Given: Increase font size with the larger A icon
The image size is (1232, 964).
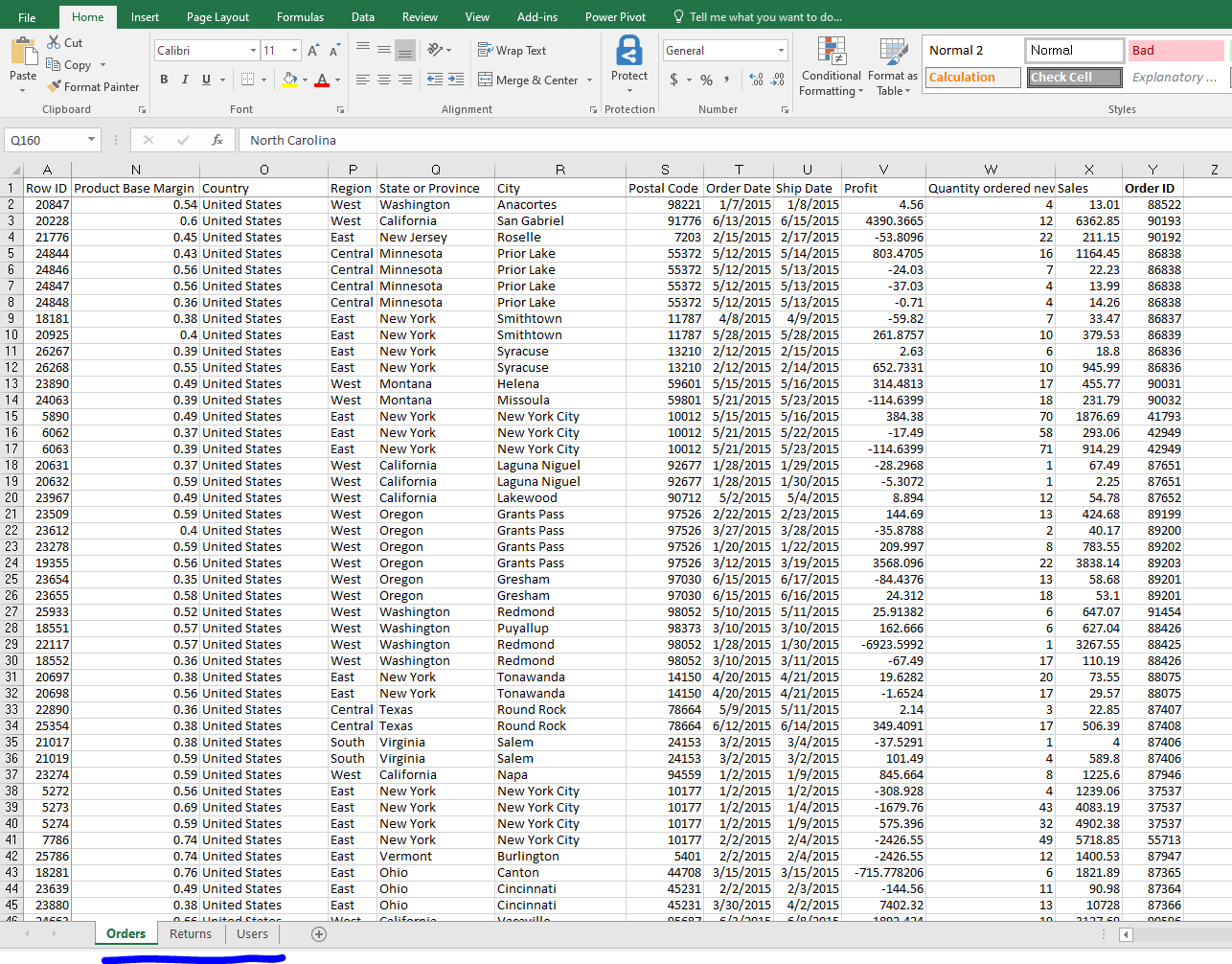Looking at the screenshot, I should [313, 51].
